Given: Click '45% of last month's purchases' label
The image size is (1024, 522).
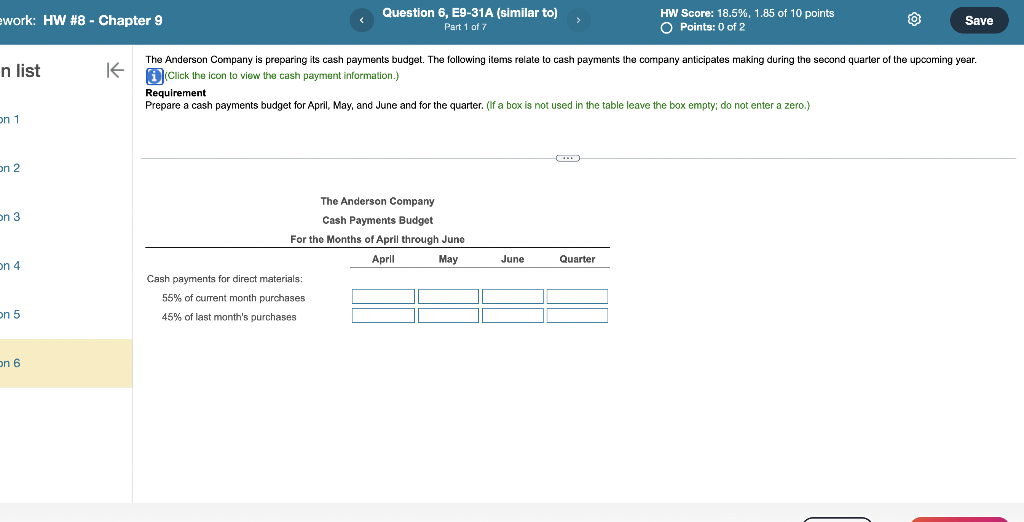Looking at the screenshot, I should pos(229,317).
